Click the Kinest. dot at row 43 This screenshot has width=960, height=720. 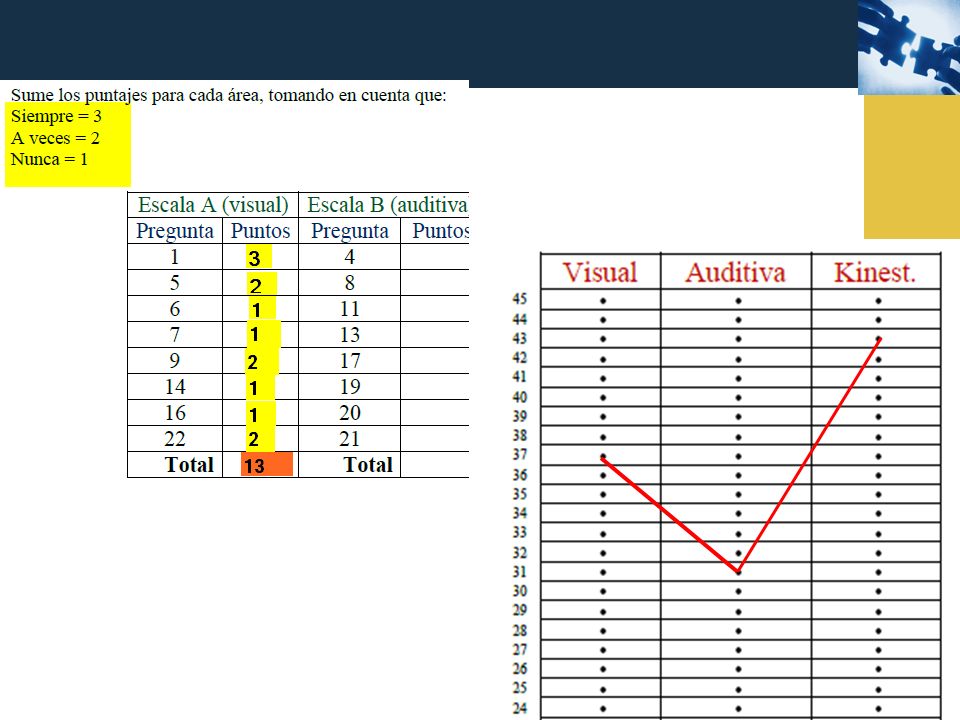click(879, 339)
